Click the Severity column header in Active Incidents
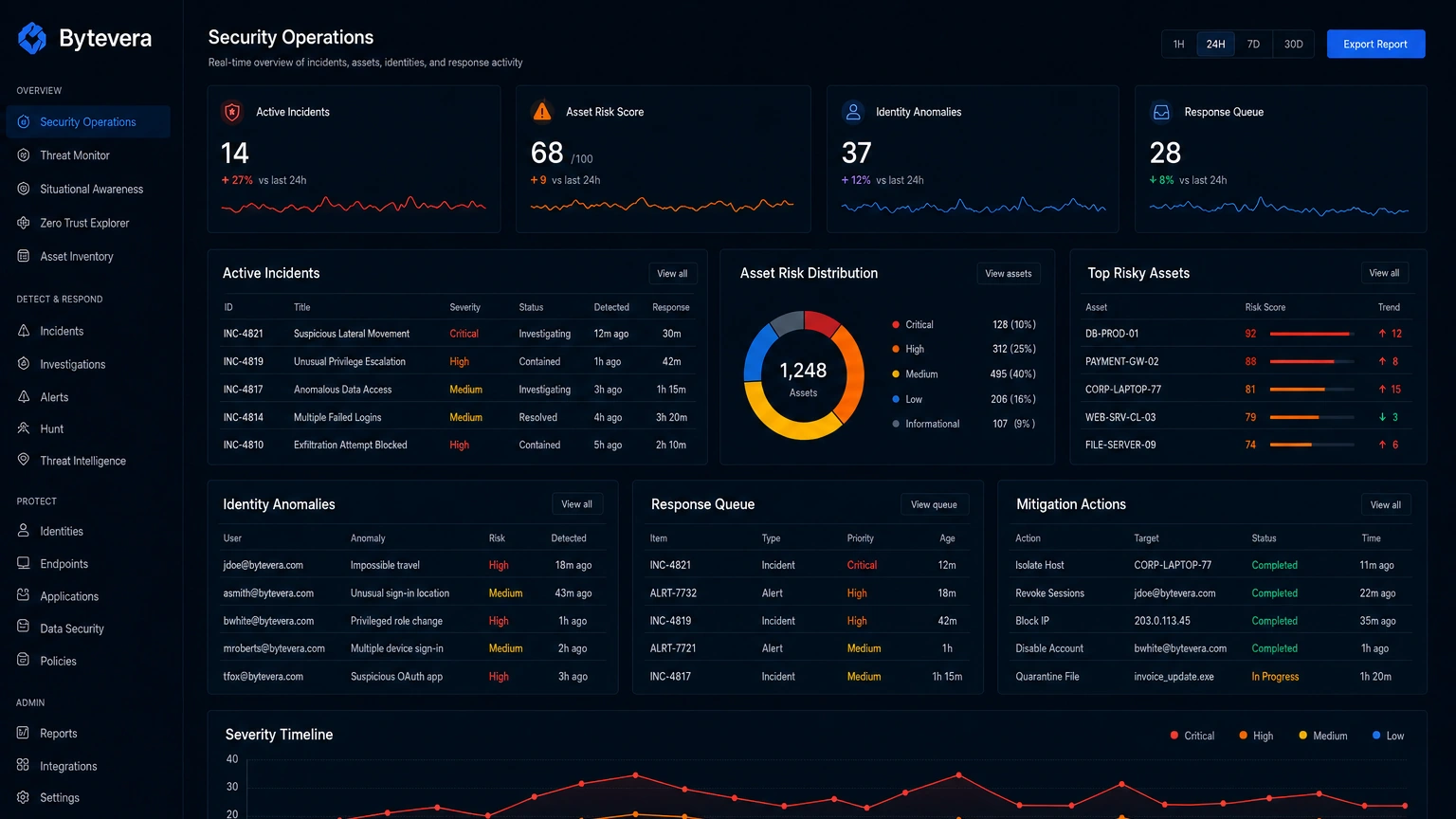This screenshot has height=819, width=1456. 464,307
